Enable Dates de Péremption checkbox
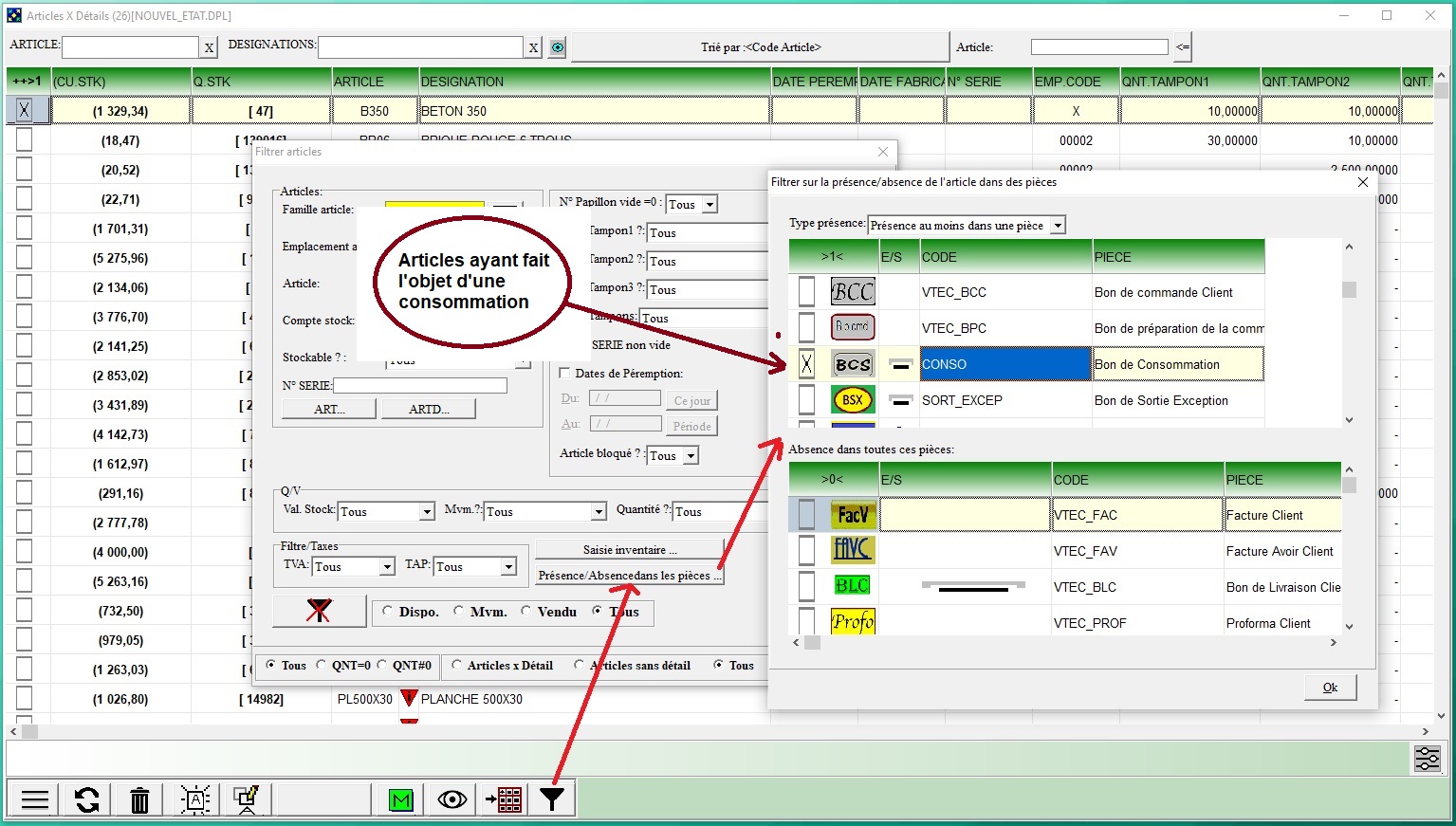The image size is (1456, 826). [565, 374]
